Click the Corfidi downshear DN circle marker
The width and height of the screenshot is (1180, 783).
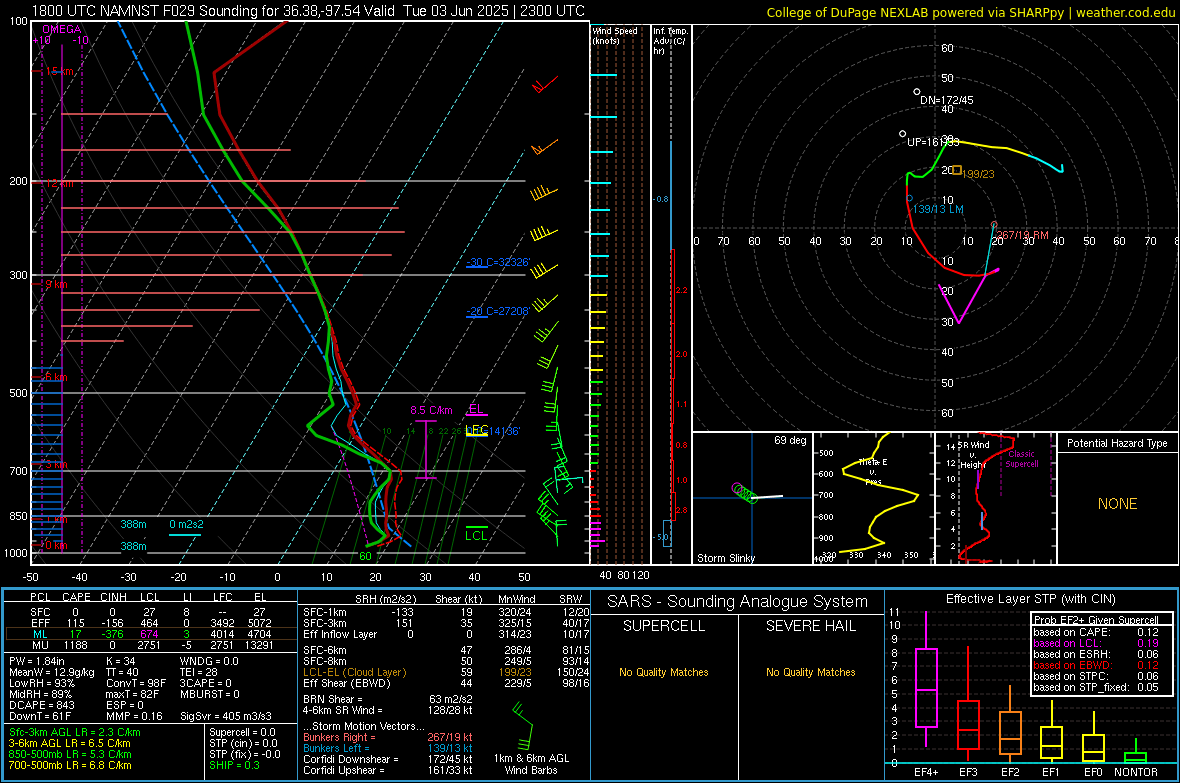[x=917, y=92]
